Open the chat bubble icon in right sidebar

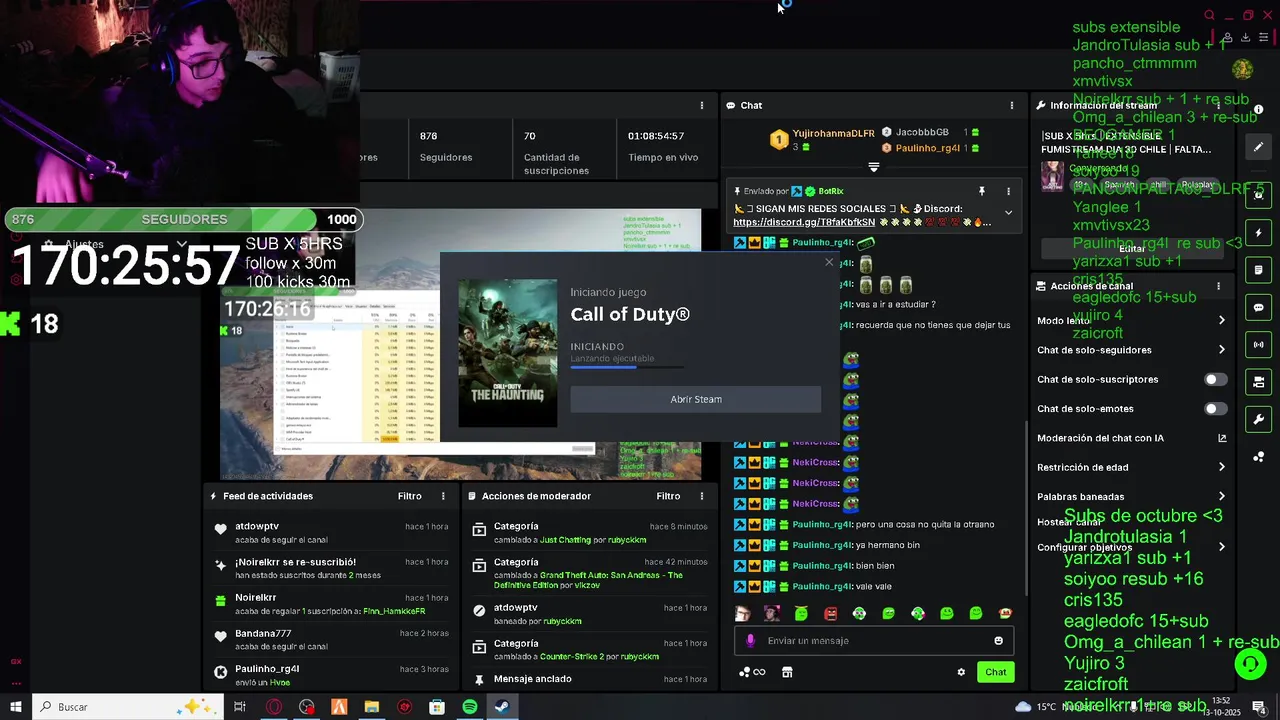click(1259, 308)
